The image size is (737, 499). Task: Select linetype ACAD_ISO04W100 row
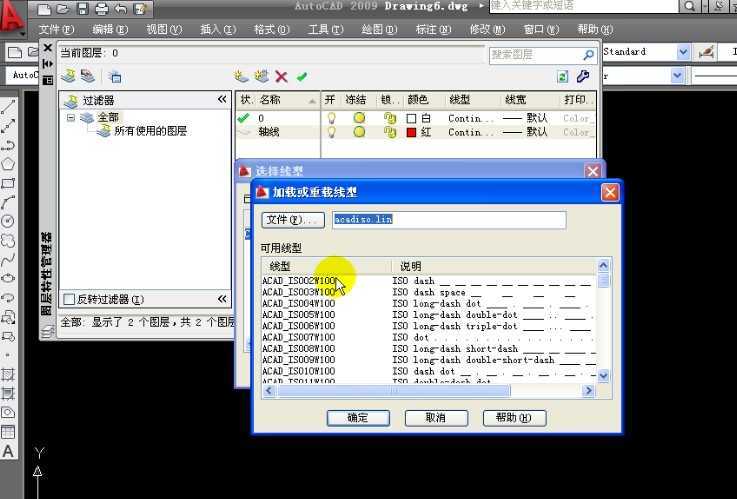429,304
